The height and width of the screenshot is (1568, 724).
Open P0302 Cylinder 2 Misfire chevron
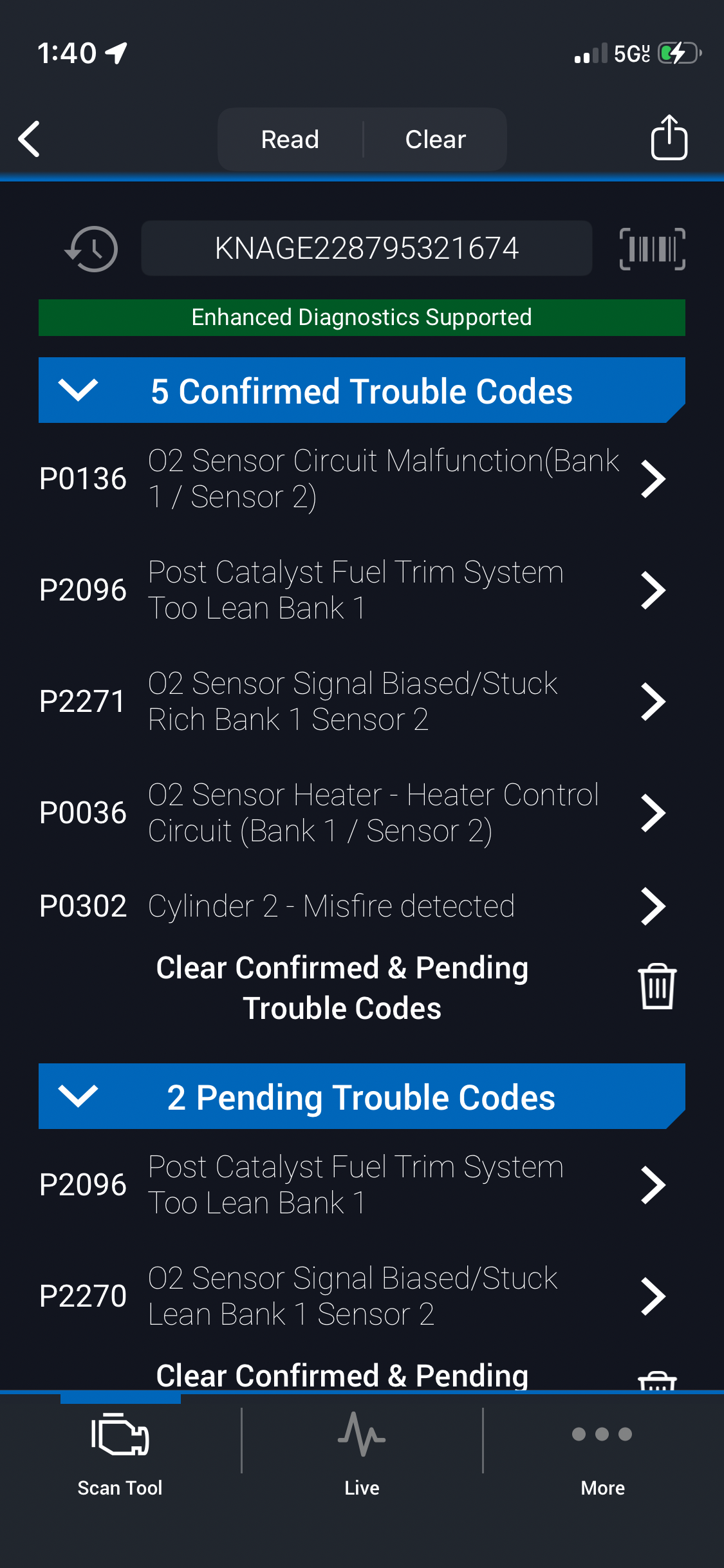[x=653, y=906]
